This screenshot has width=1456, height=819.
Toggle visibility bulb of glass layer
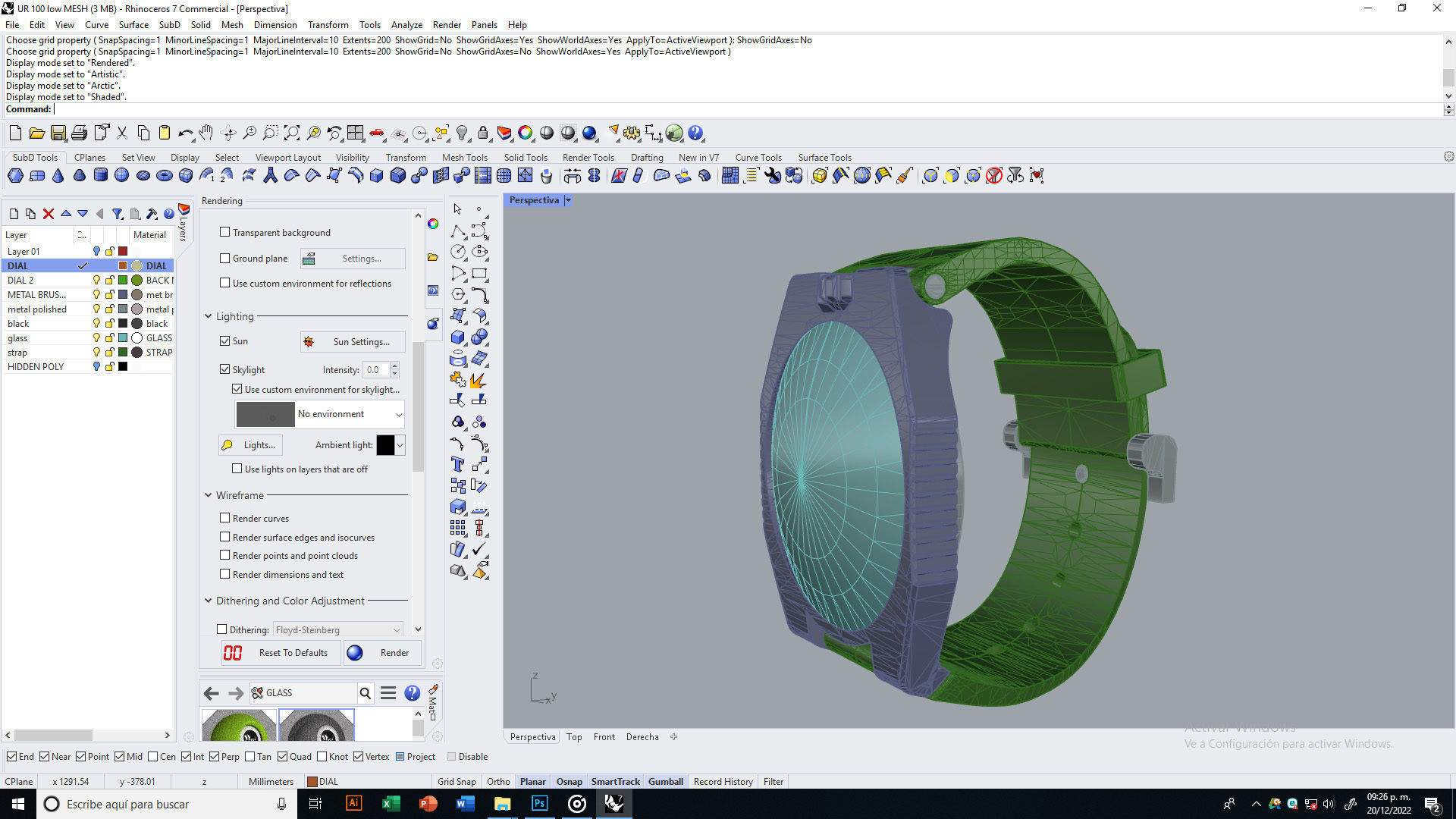pos(96,338)
